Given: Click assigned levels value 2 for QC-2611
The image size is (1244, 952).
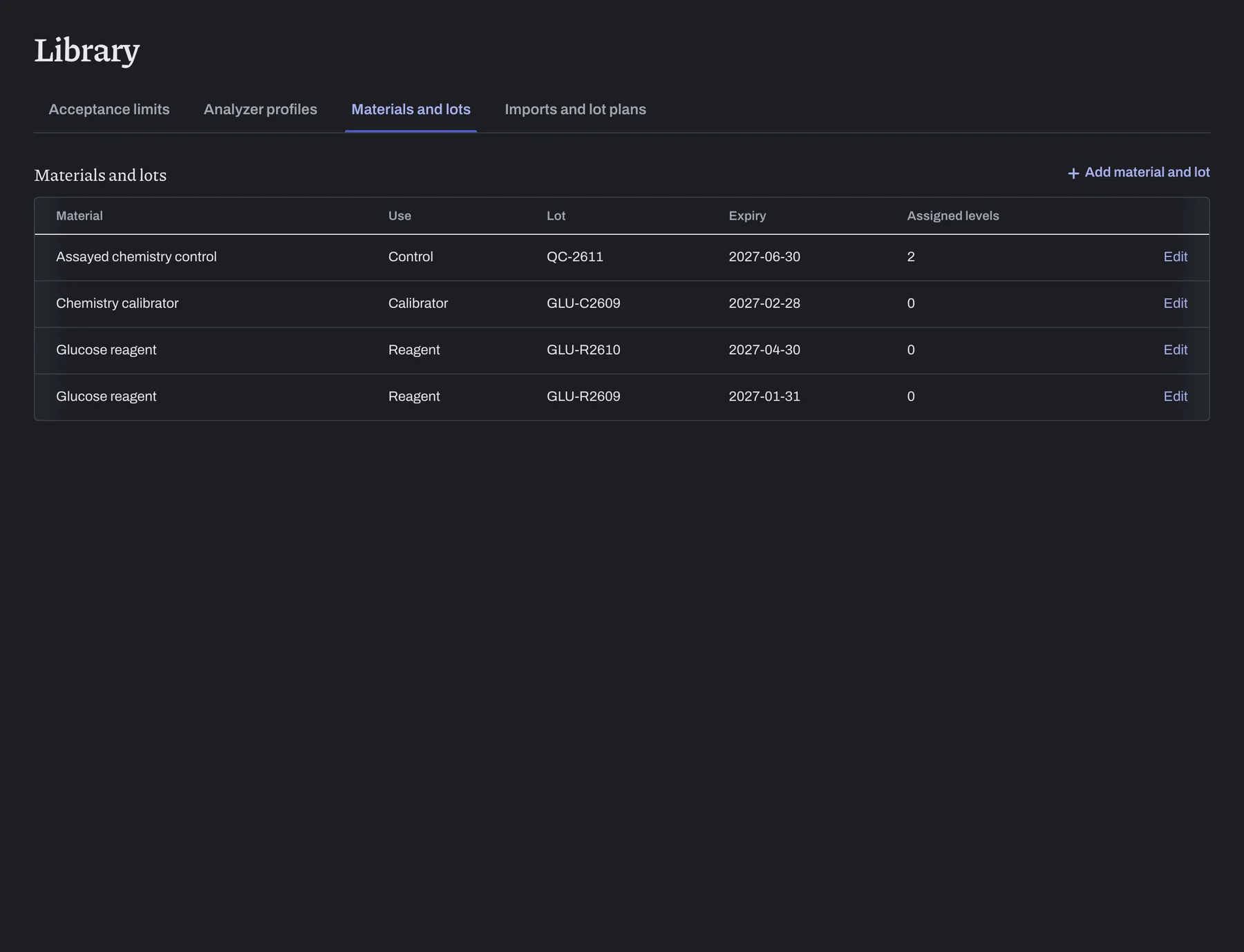Looking at the screenshot, I should click(x=911, y=257).
